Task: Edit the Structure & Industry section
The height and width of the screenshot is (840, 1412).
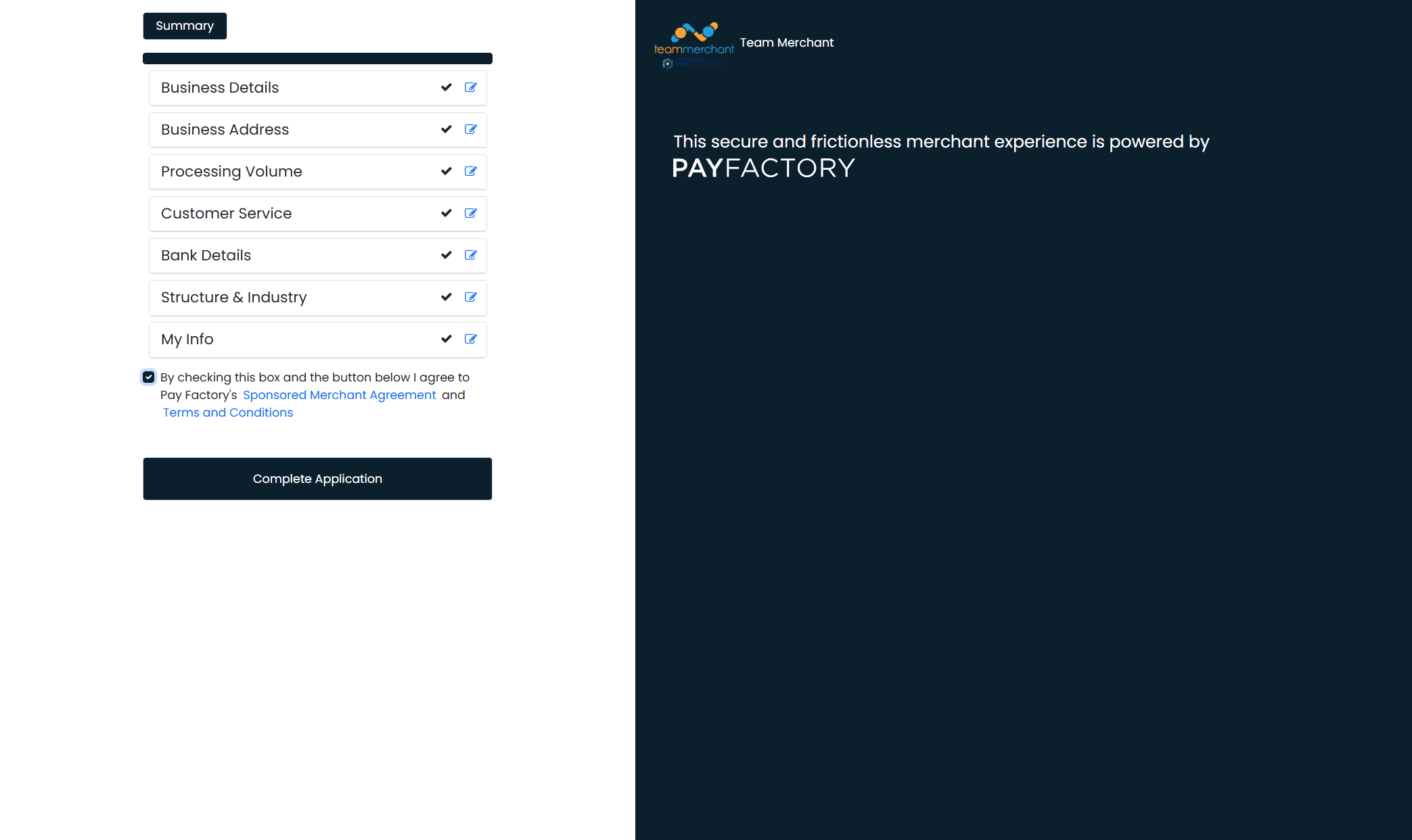Action: coord(471,297)
